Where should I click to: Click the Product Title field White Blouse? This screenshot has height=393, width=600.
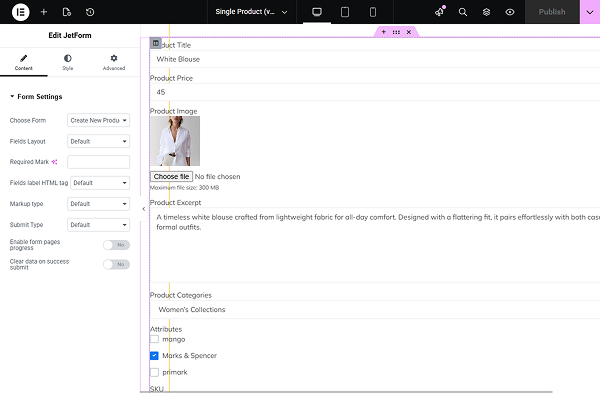click(x=375, y=59)
